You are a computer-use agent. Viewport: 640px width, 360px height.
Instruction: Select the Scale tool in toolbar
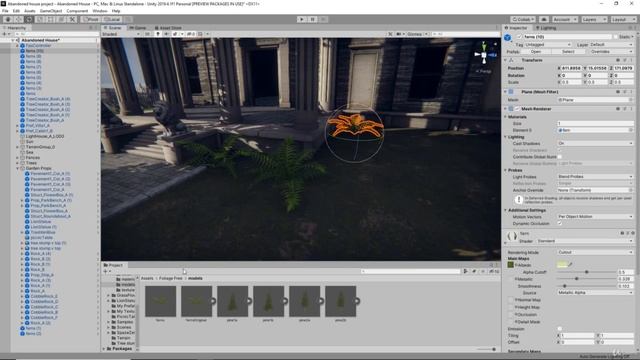coord(40,19)
